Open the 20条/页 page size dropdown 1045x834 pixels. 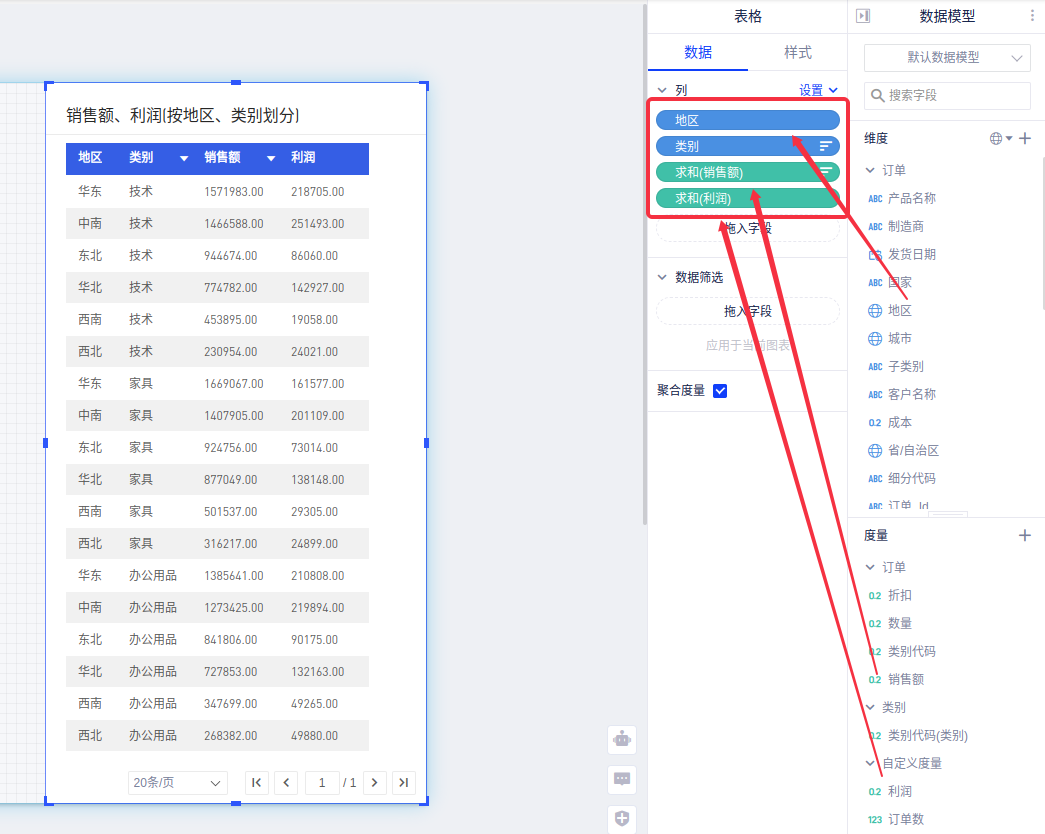(x=177, y=783)
